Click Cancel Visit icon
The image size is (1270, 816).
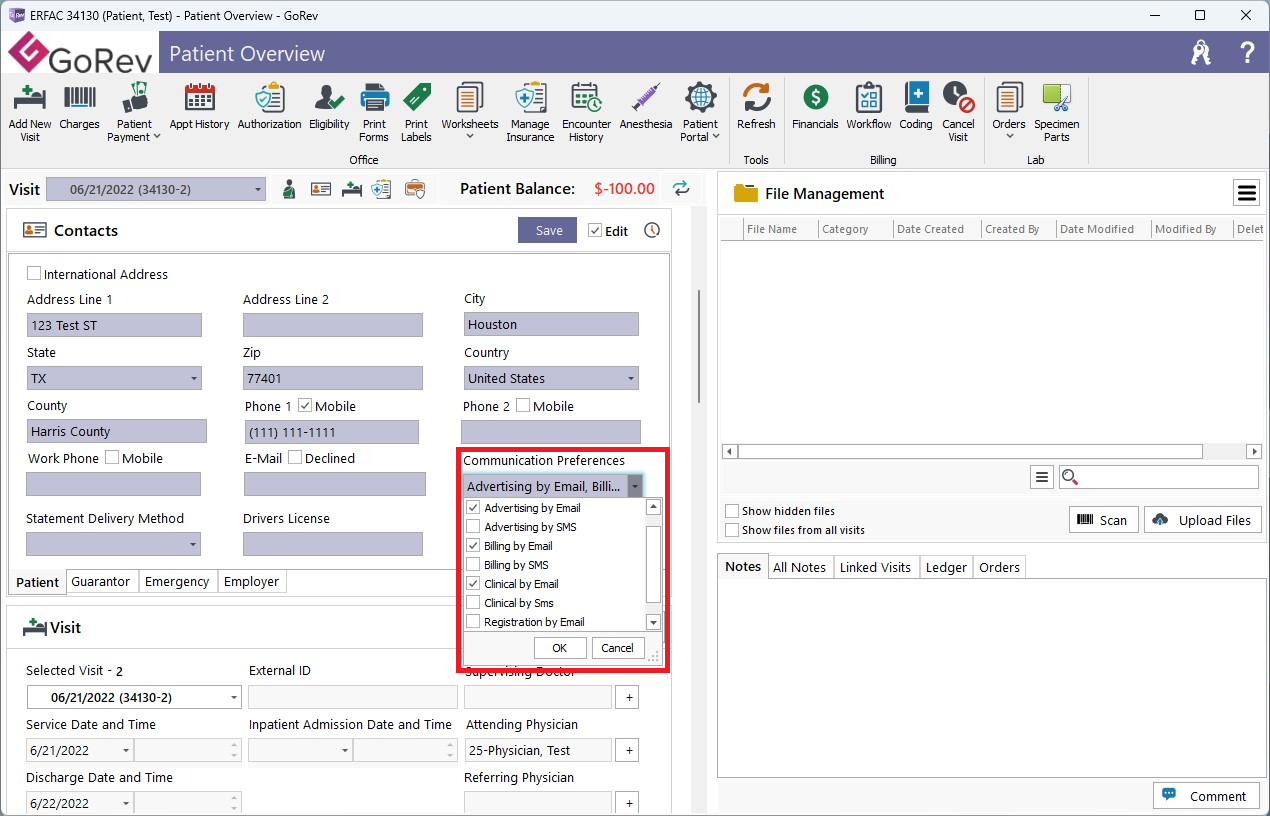coord(958,98)
